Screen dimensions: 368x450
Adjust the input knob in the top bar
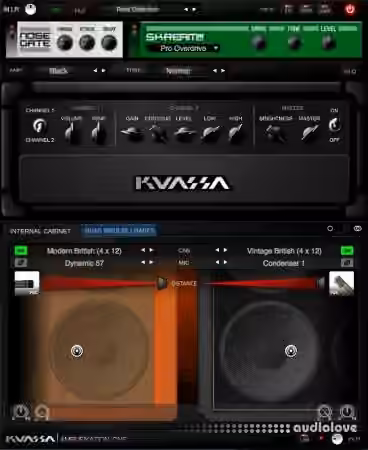[31, 9]
